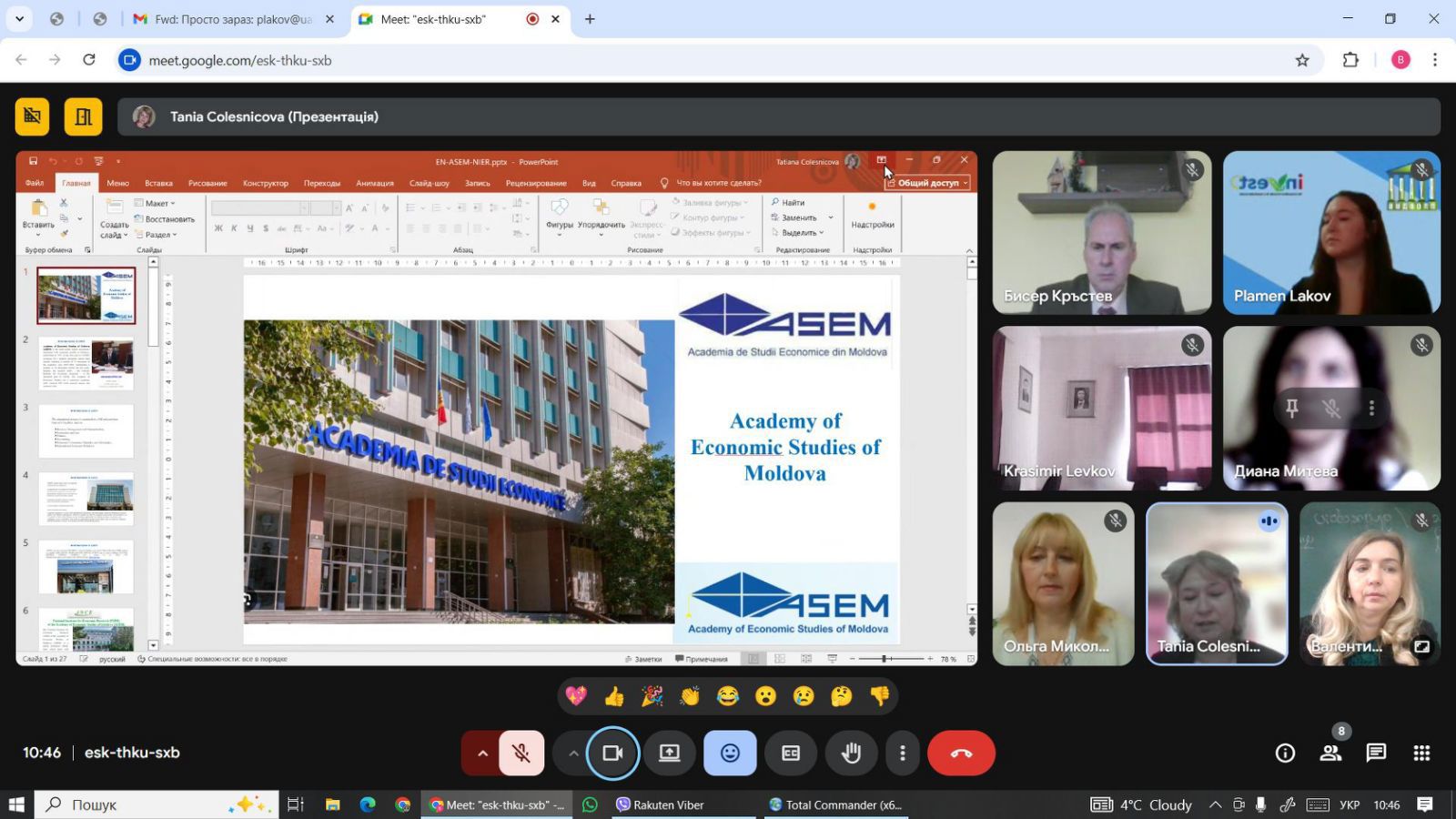Leave the call with the red button
Viewport: 1456px width, 819px height.
[961, 753]
